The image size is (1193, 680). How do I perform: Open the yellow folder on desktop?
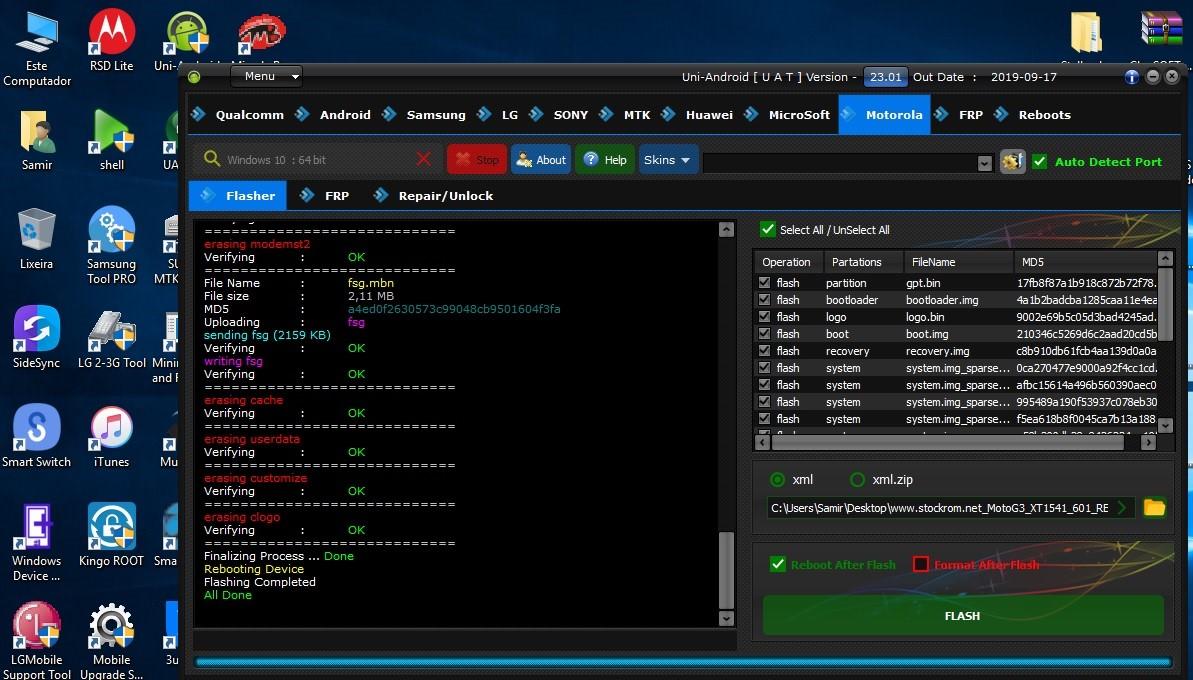point(1086,32)
